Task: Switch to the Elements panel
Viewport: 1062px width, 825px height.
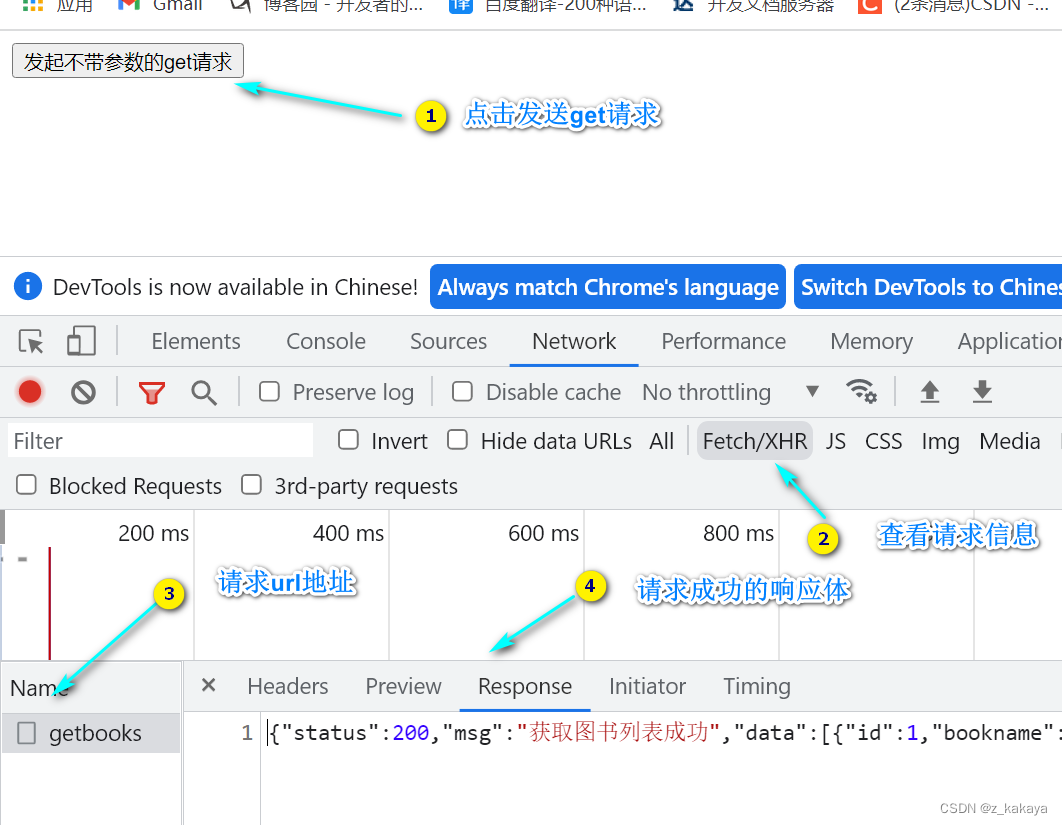Action: click(x=196, y=341)
